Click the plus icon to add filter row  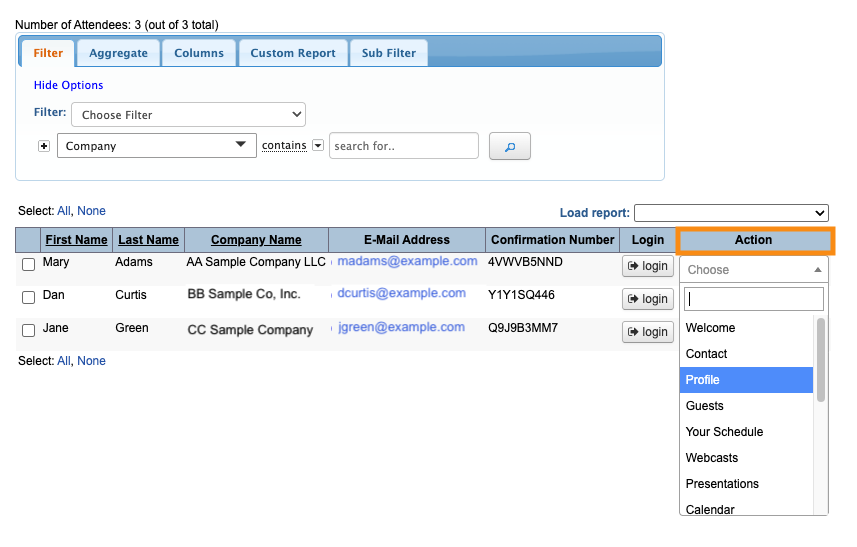pyautogui.click(x=44, y=146)
